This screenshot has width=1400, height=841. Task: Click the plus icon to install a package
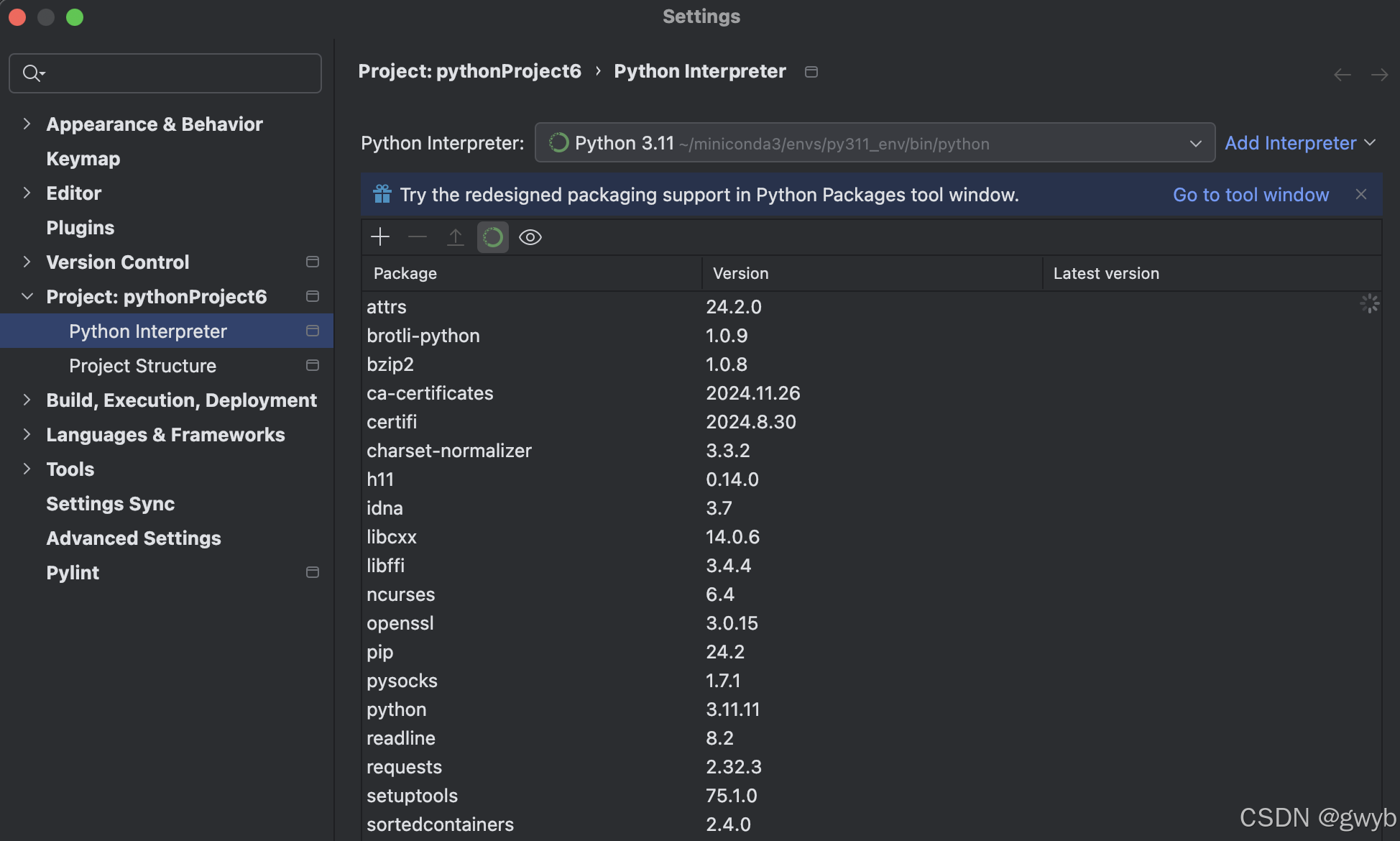coord(380,236)
